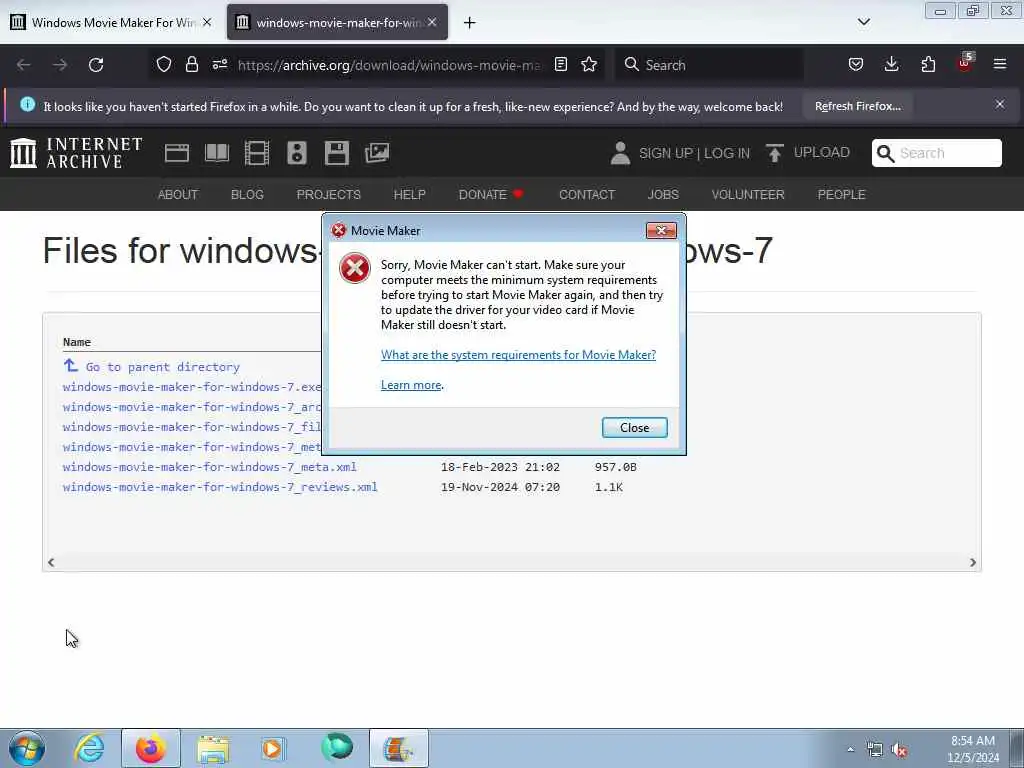Screen dimensions: 1024x768
Task: Open uBlock extension icon with badge
Action: [965, 63]
